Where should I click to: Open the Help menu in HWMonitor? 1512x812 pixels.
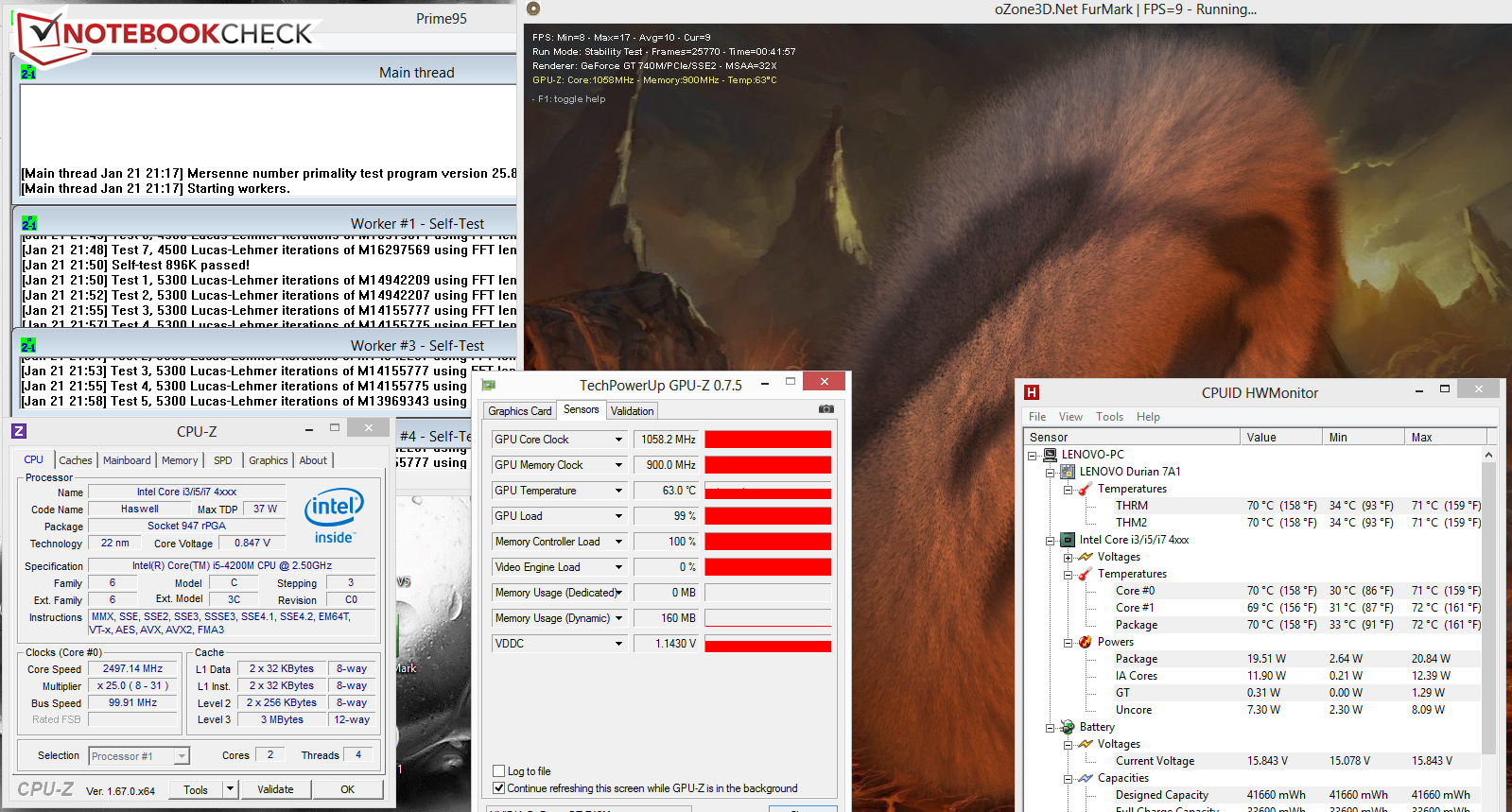1148,416
